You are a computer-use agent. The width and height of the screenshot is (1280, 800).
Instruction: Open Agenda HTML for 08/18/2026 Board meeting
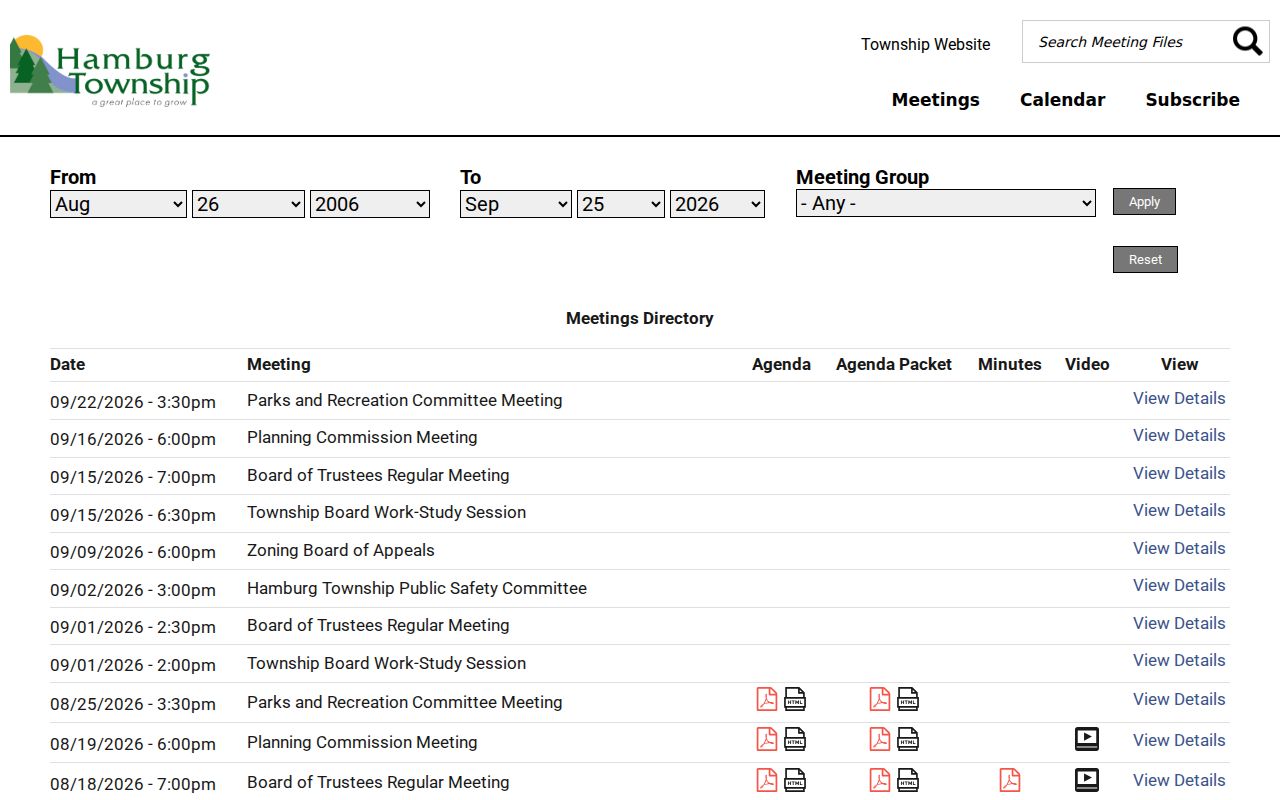pos(795,779)
